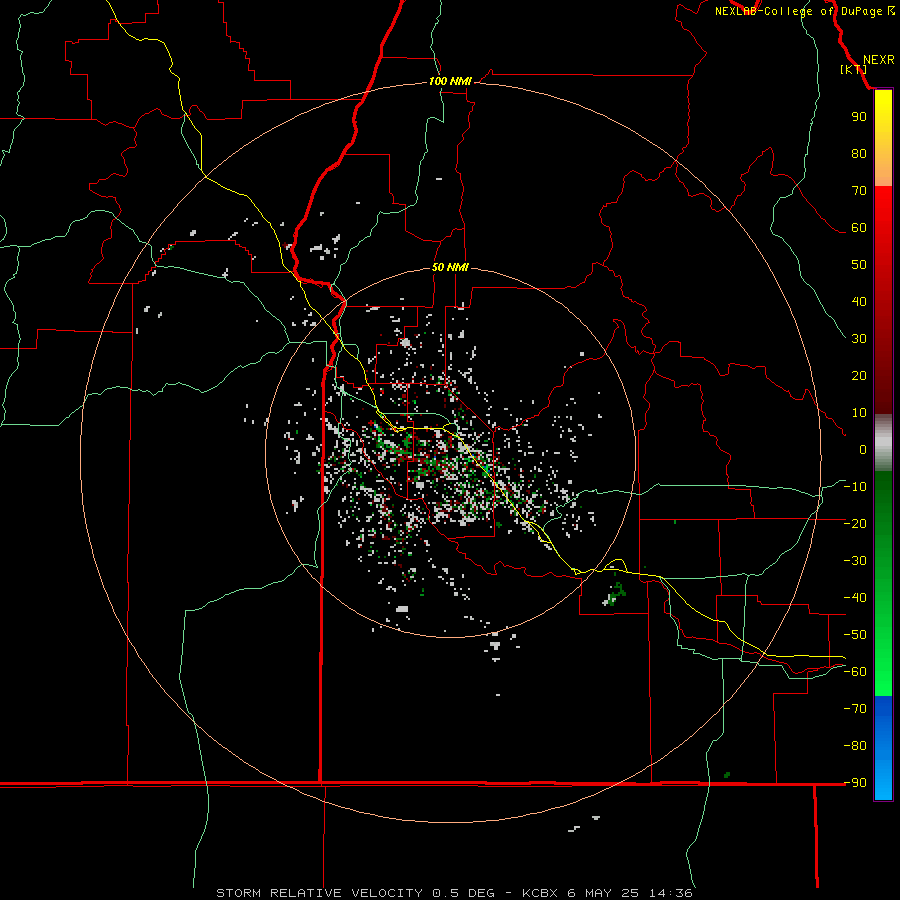
Task: Click the green echo cluster southeast of the 50 NMI ring
Action: [x=615, y=593]
